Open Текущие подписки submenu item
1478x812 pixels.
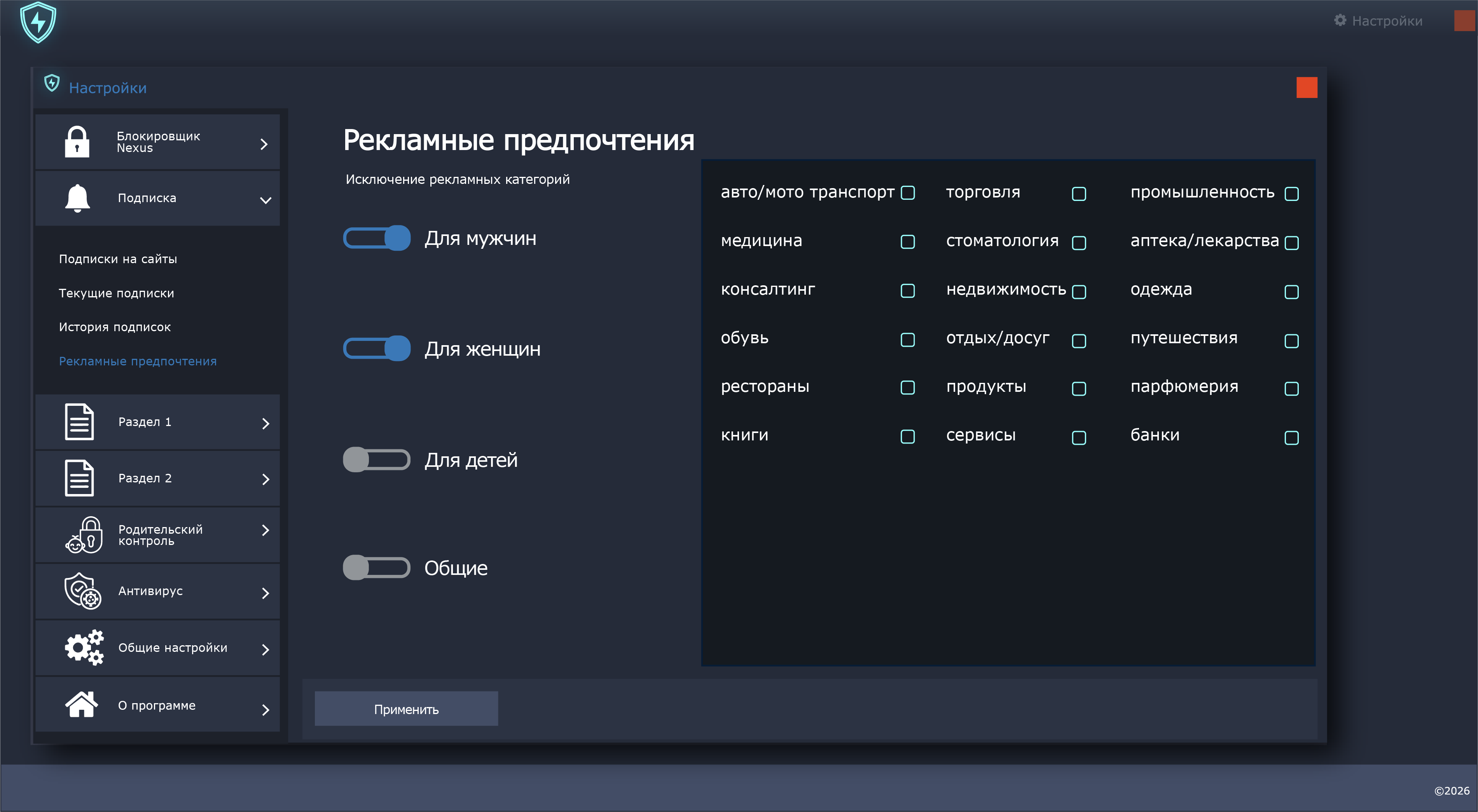click(x=117, y=293)
